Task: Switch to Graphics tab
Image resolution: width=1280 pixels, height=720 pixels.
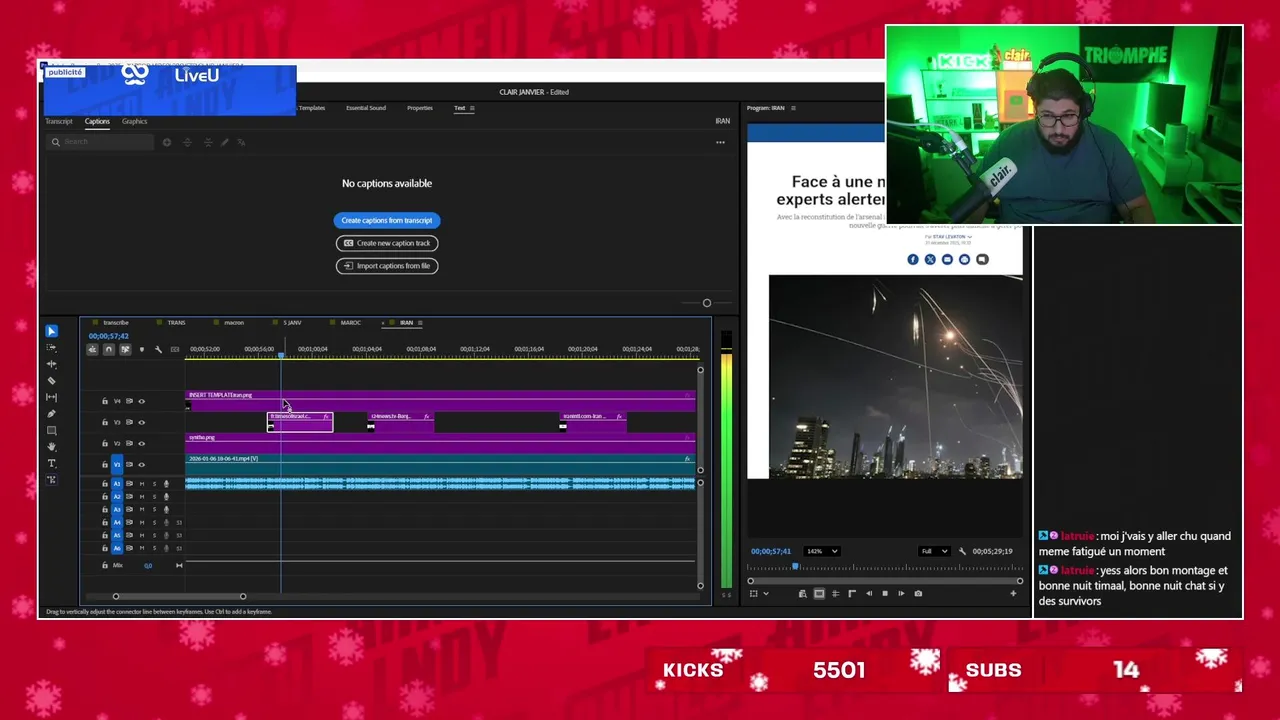Action: click(x=134, y=121)
